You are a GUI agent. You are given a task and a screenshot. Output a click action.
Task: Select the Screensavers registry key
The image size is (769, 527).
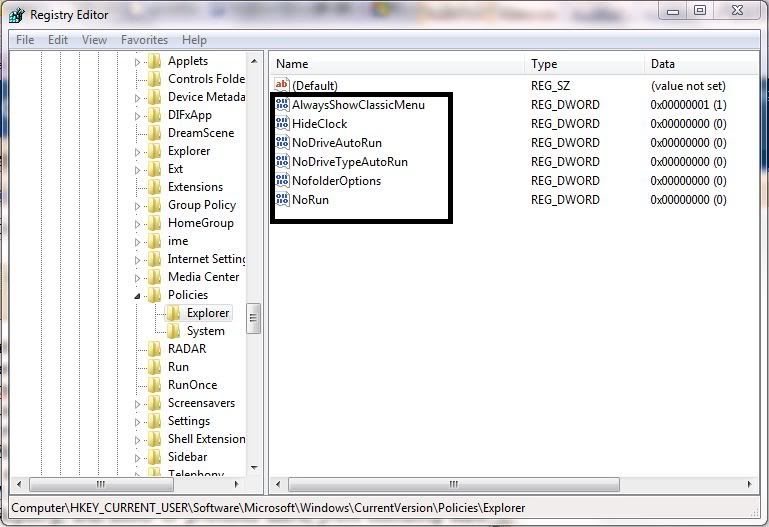click(201, 403)
